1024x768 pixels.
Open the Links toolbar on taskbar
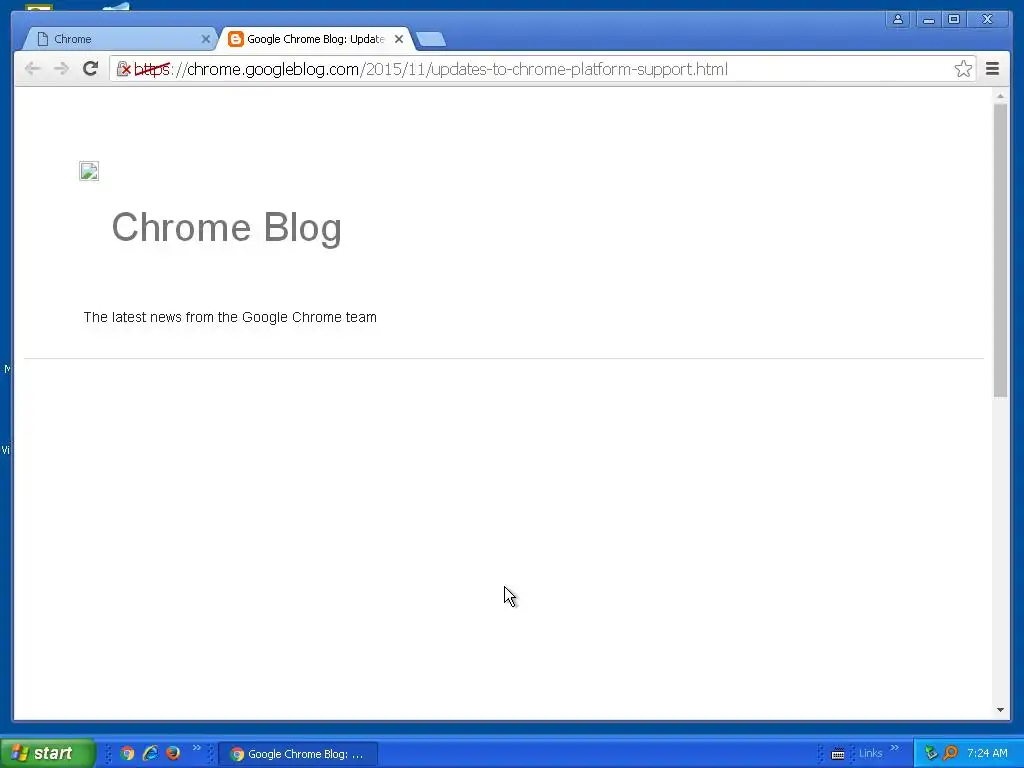pyautogui.click(x=871, y=753)
